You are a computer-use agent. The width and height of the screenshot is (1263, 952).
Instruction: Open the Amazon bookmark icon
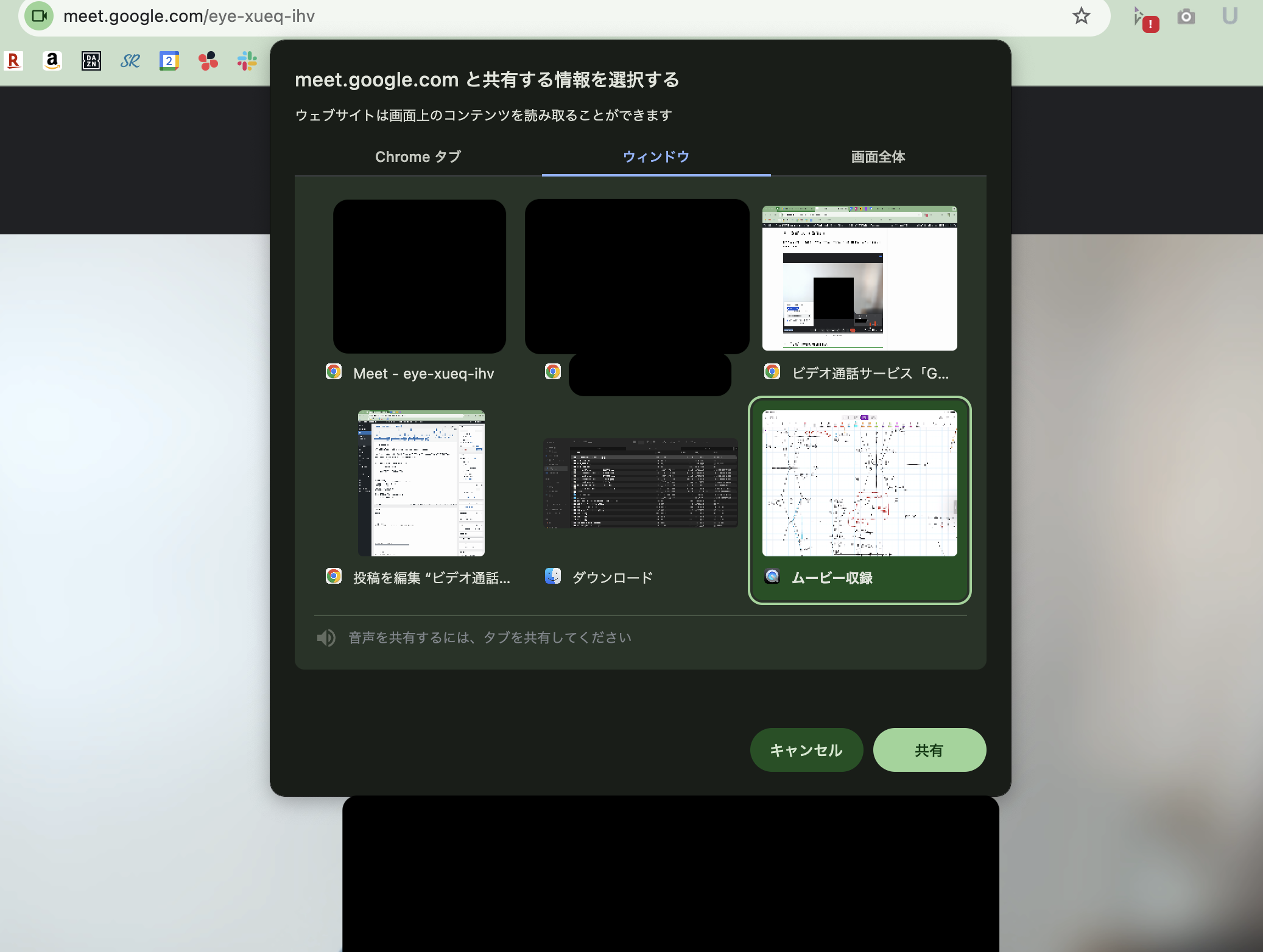click(x=52, y=61)
